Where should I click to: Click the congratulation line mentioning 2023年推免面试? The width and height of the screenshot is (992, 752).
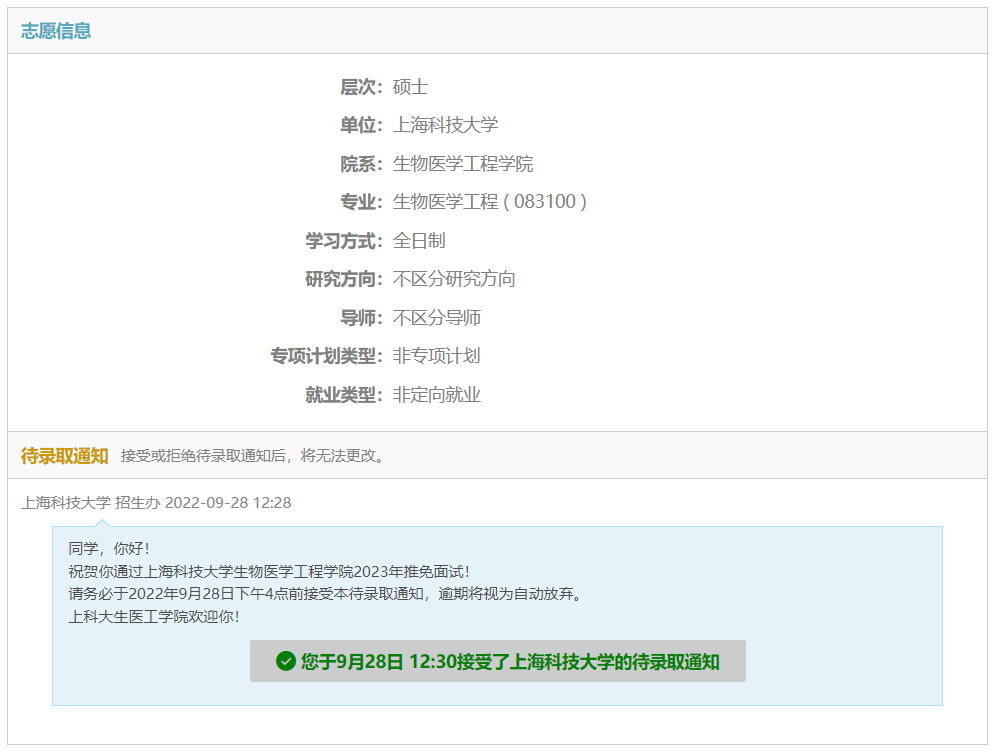[270, 571]
